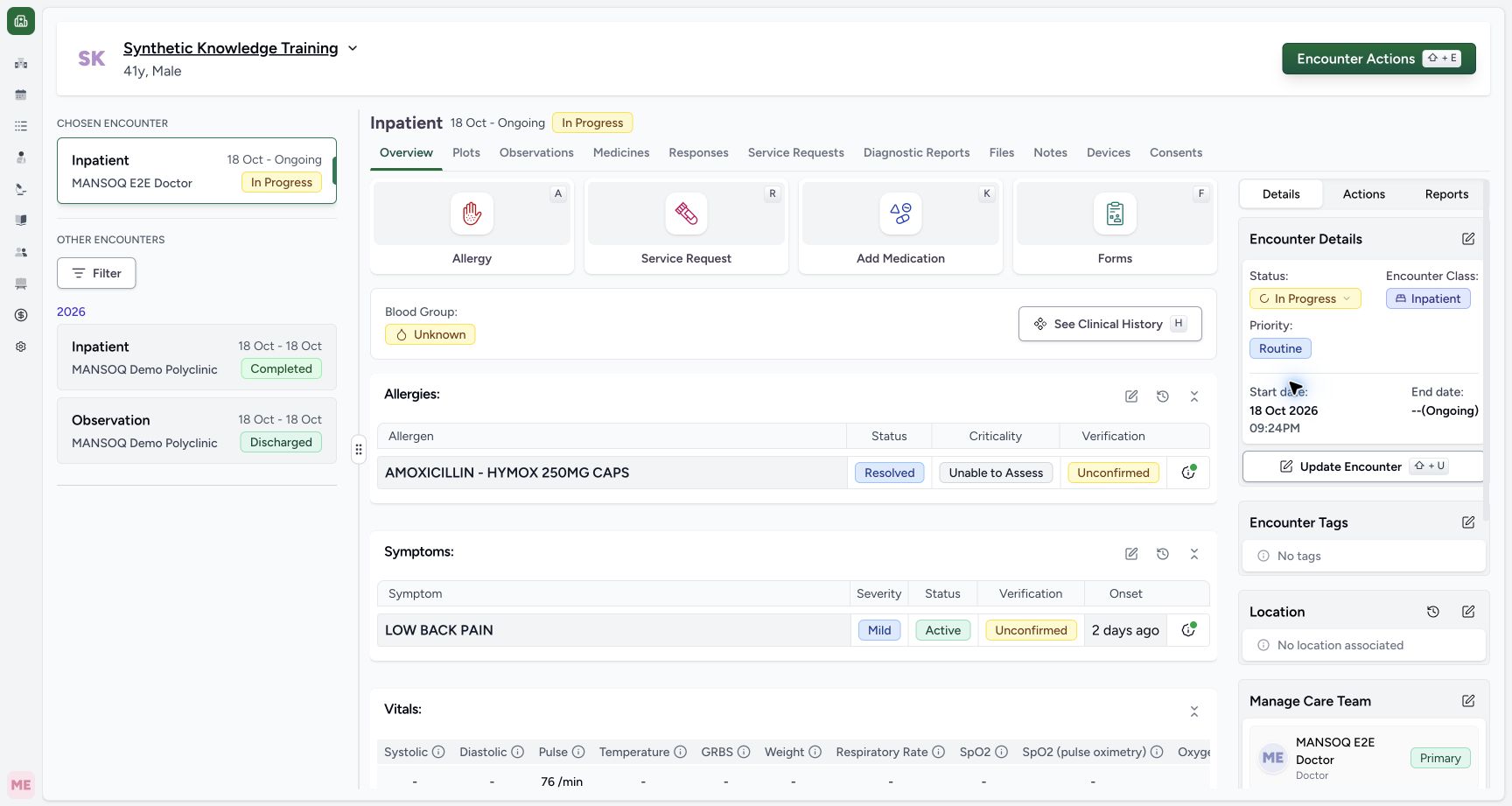Click the Allergy hand icon card
The image size is (1512, 806).
click(x=472, y=214)
